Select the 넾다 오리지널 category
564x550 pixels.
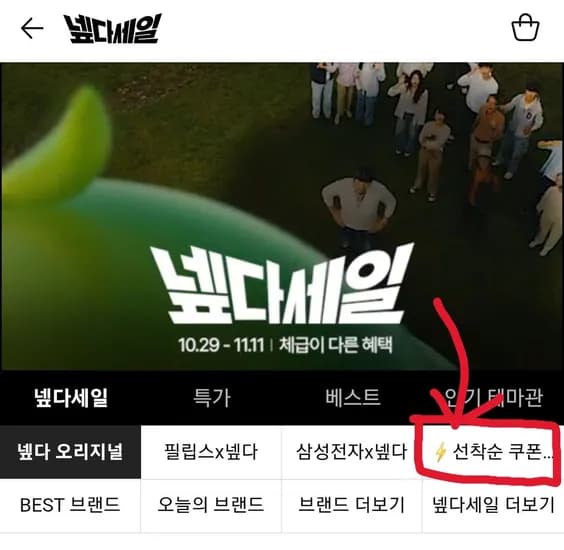coord(70,452)
